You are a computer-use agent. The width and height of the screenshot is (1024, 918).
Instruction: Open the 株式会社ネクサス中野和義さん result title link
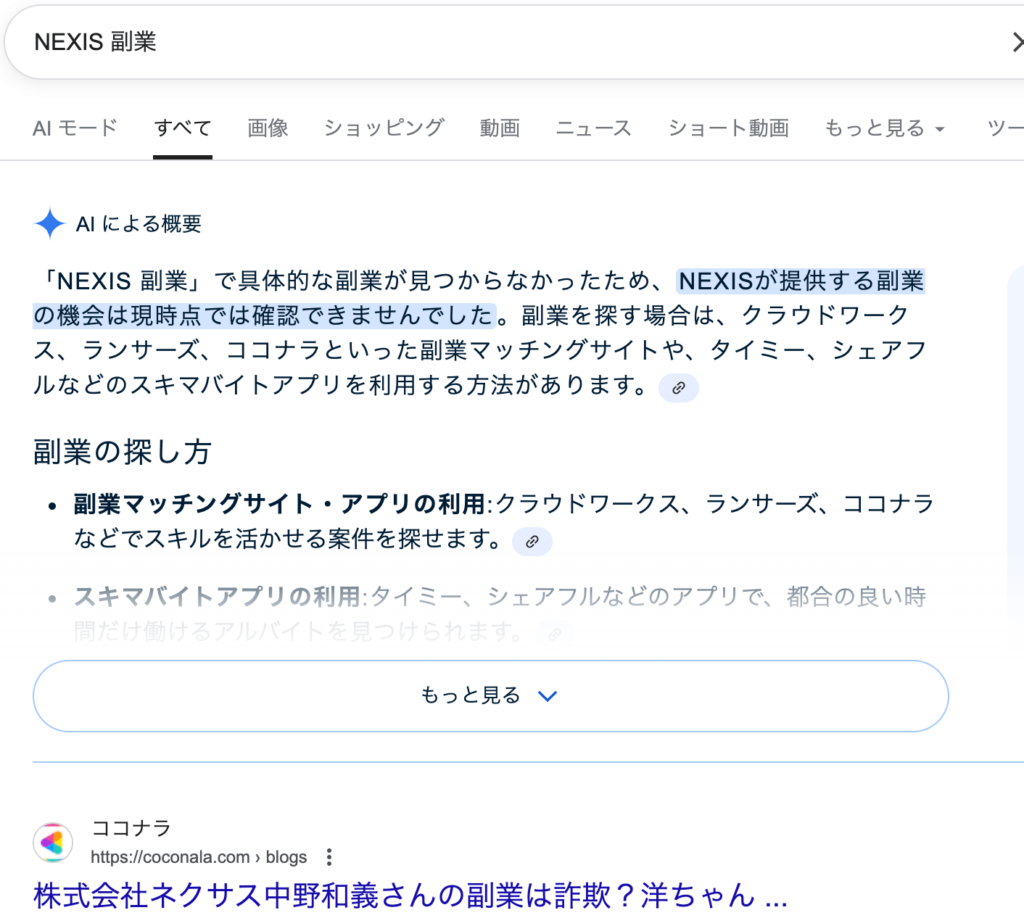[x=410, y=895]
